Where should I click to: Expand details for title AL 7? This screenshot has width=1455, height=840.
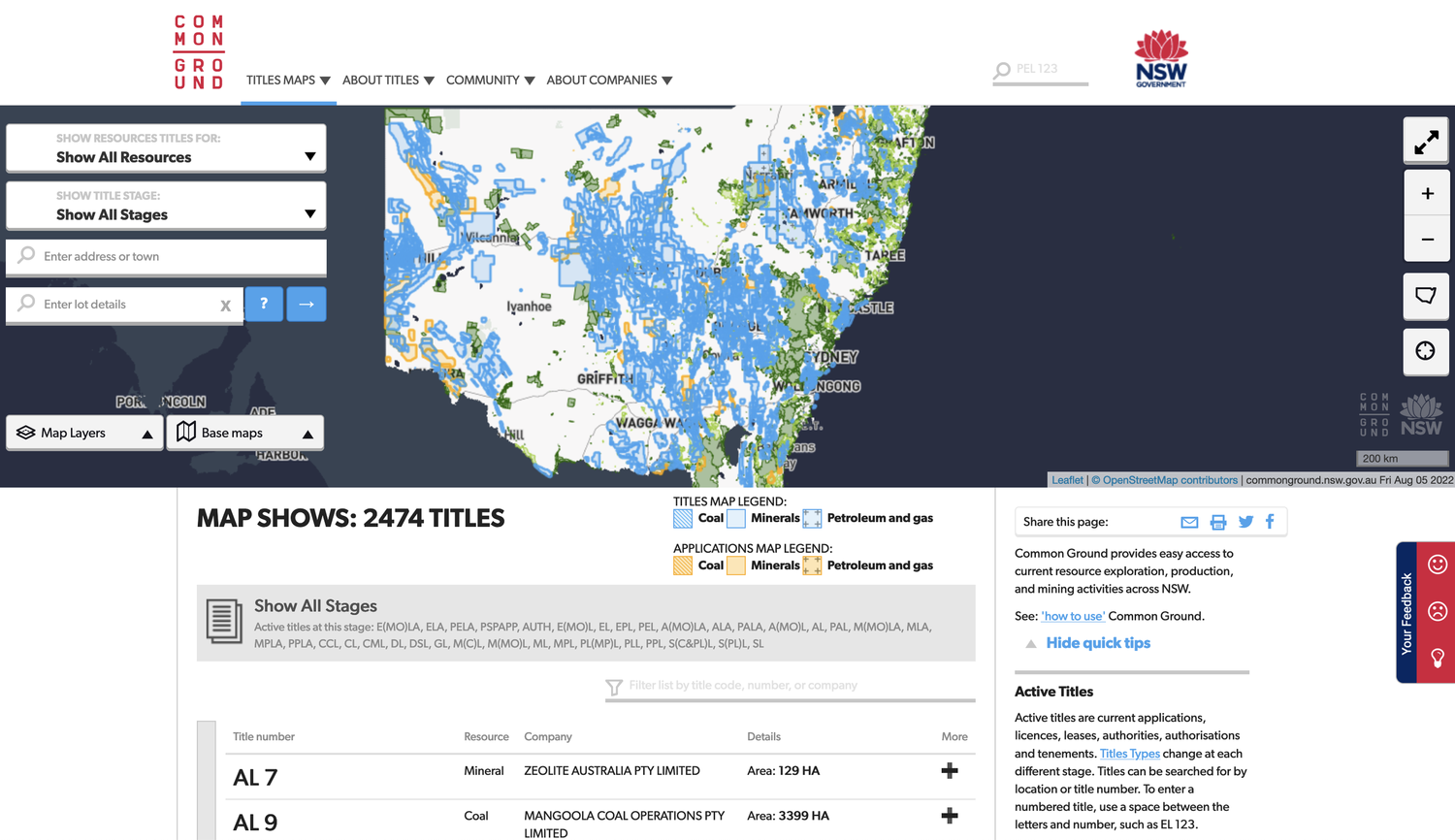949,769
